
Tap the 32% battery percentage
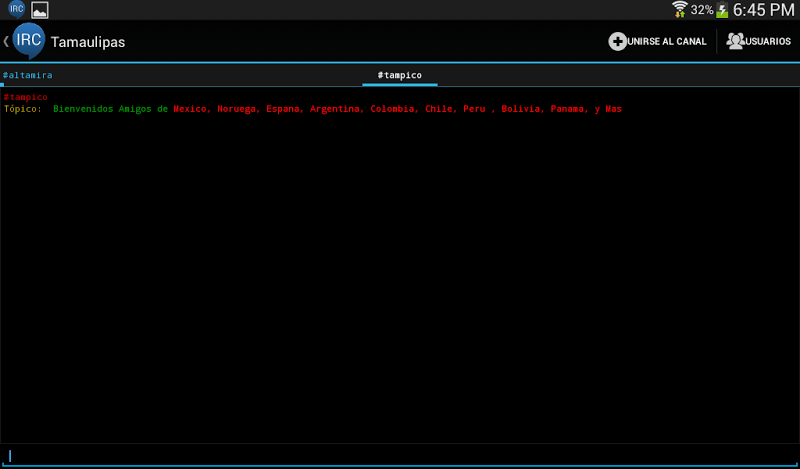point(702,10)
